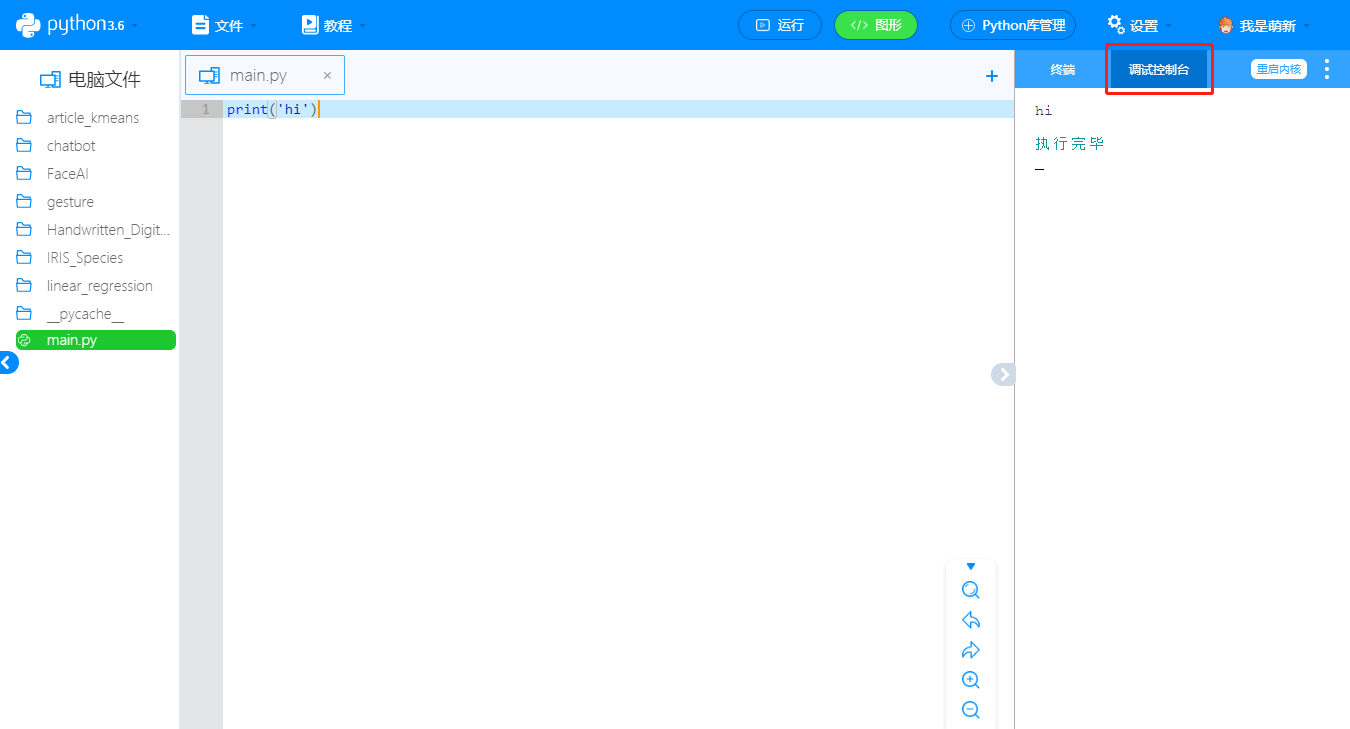Click the 重启内核 button

(x=1279, y=69)
